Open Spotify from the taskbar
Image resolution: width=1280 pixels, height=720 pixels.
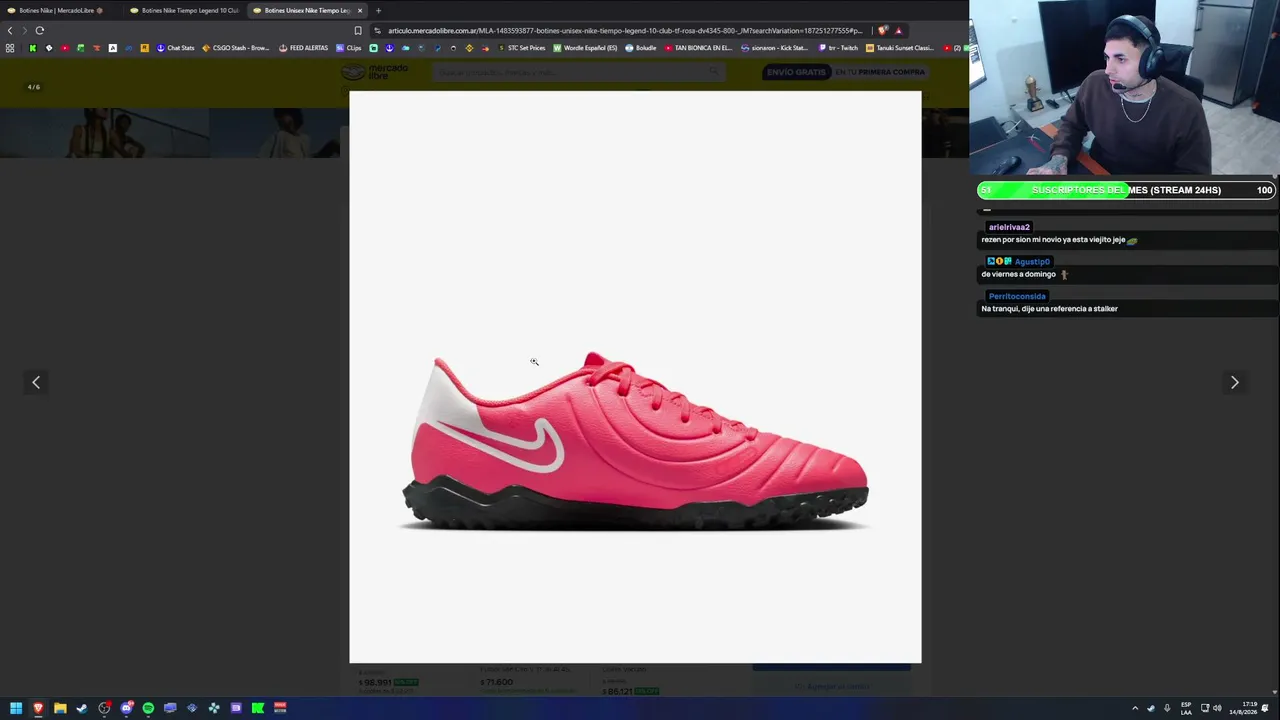tap(148, 708)
